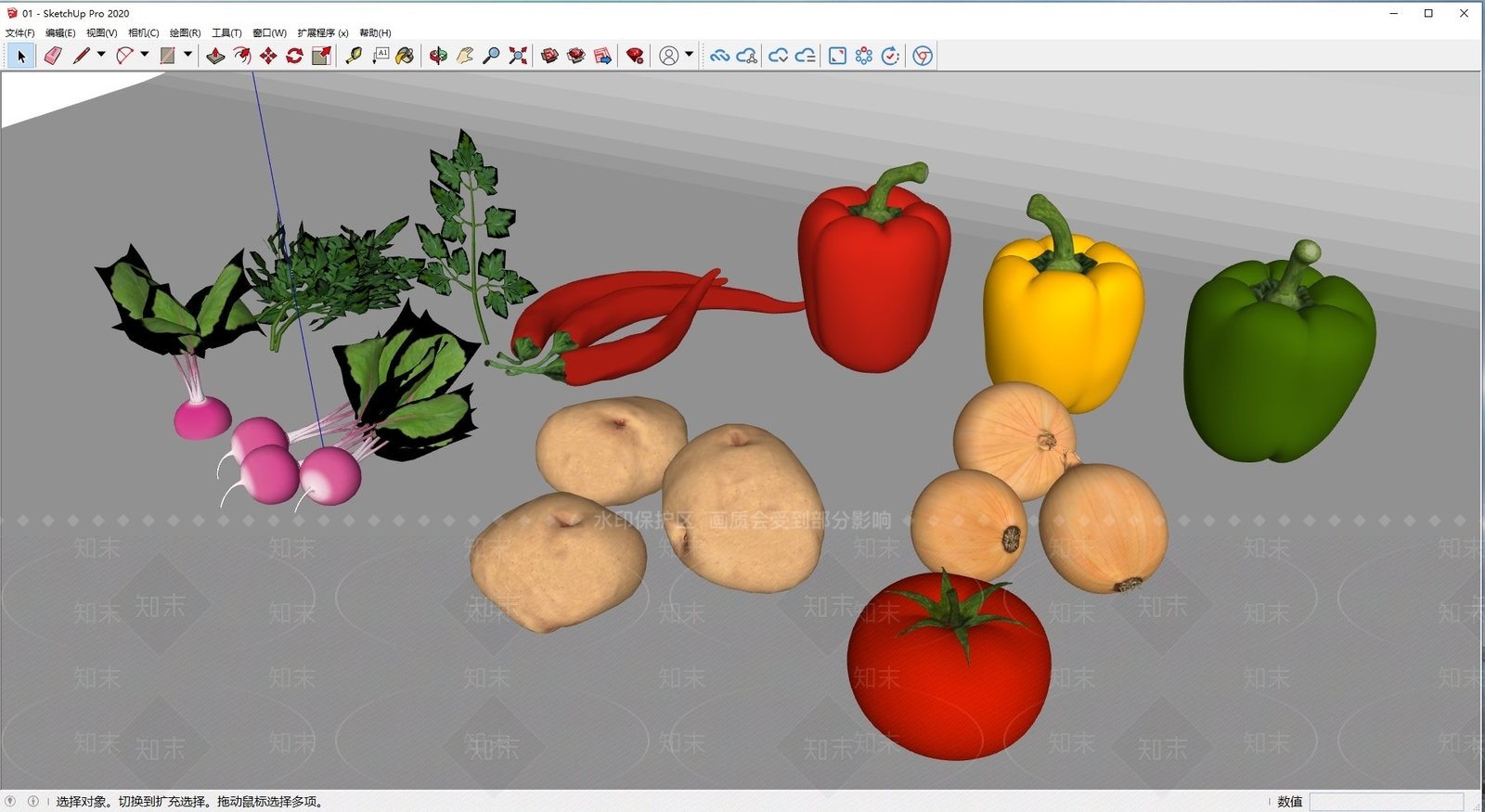Click the 数值 measurements input box

point(1387,802)
